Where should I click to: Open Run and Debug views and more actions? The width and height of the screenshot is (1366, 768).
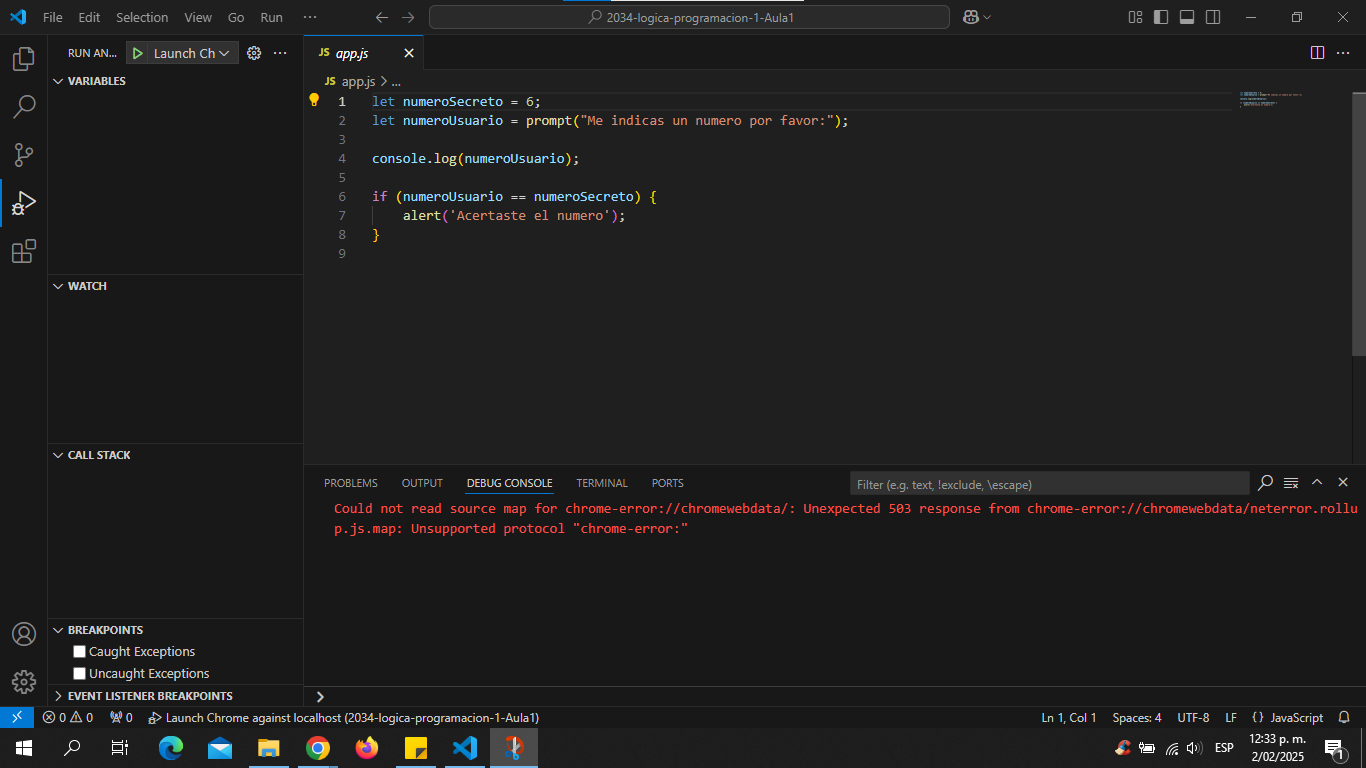pos(280,53)
